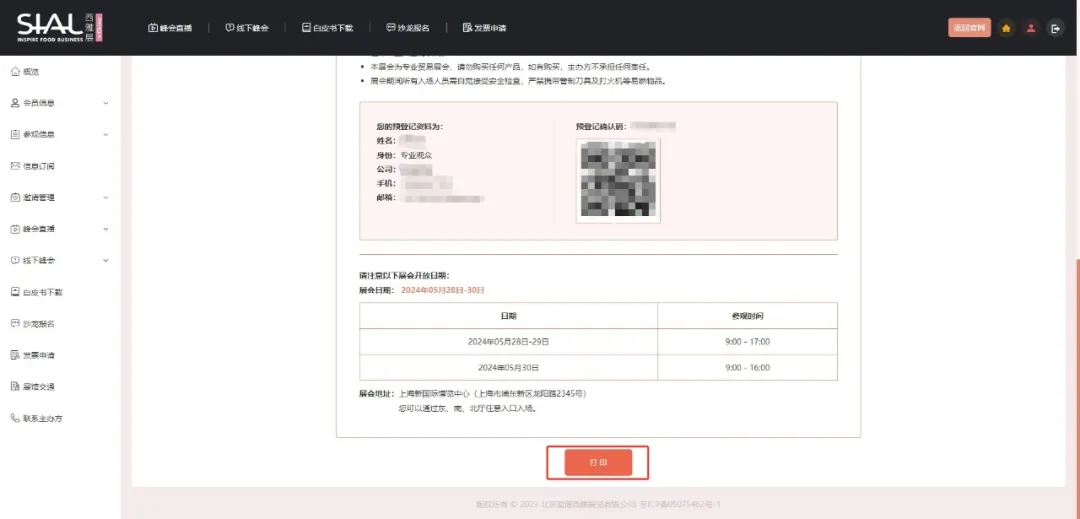
Task: Open 峰会直播 in the top navigation
Action: (170, 28)
